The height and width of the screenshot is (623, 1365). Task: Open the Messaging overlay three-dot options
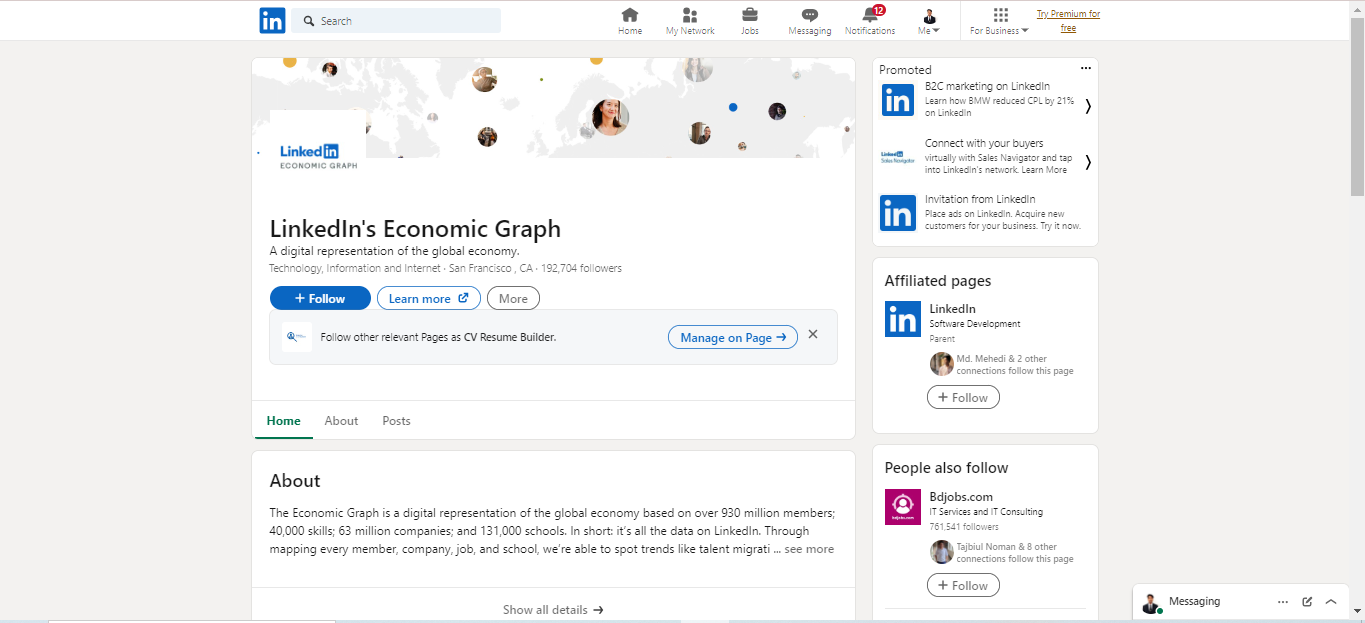click(x=1283, y=602)
